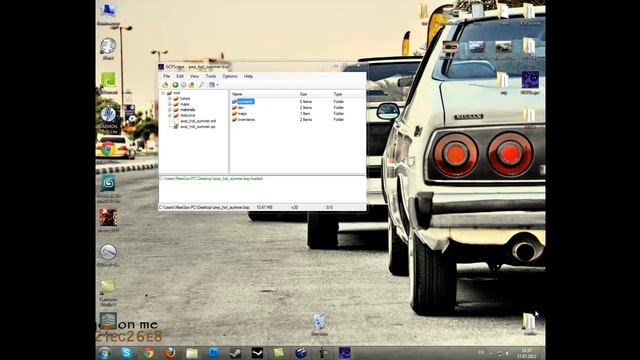640x360 pixels.
Task: Open the Tools menu
Action: click(211, 76)
